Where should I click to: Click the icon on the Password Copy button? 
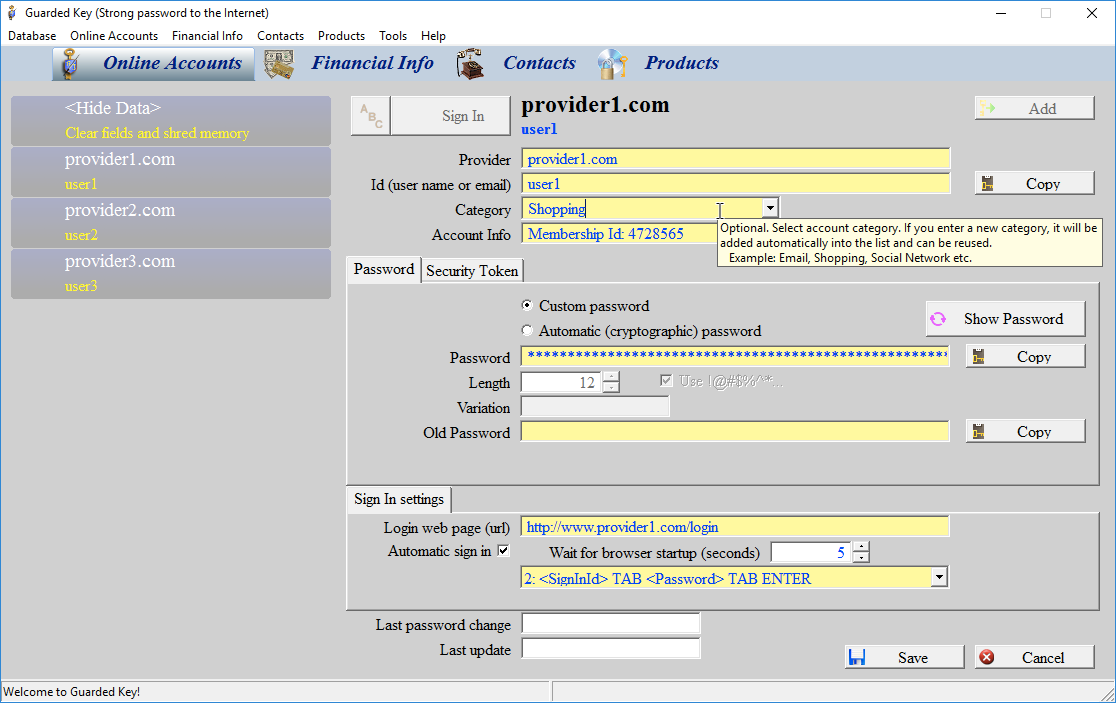coord(979,356)
